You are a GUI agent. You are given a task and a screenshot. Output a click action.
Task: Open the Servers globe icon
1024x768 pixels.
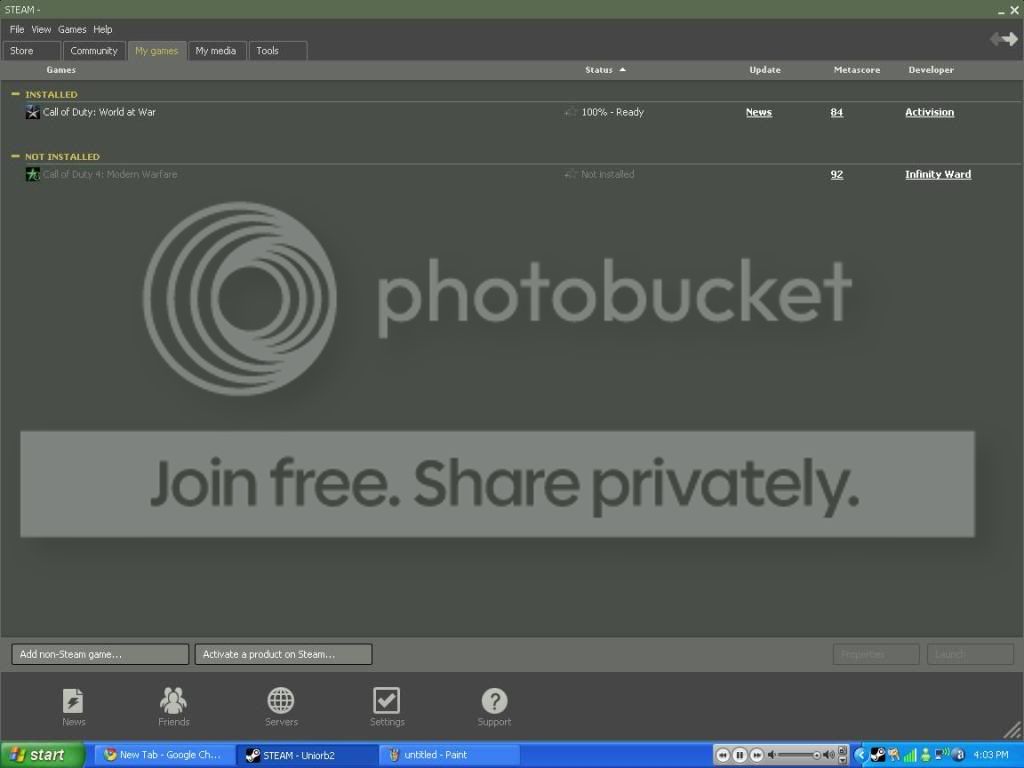tap(281, 701)
